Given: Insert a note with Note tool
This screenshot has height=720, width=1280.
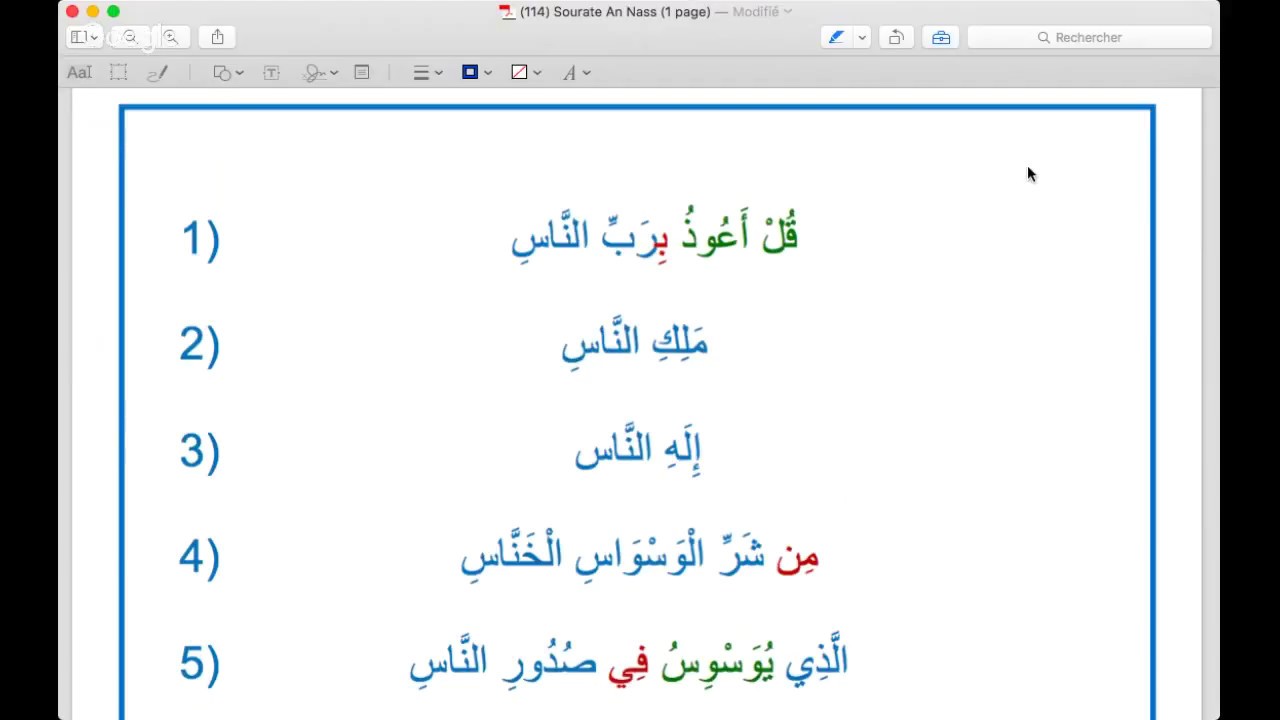Looking at the screenshot, I should point(362,72).
